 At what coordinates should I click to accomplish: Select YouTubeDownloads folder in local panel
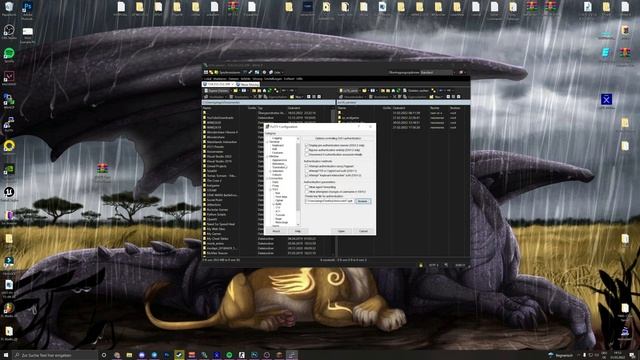tap(220, 118)
